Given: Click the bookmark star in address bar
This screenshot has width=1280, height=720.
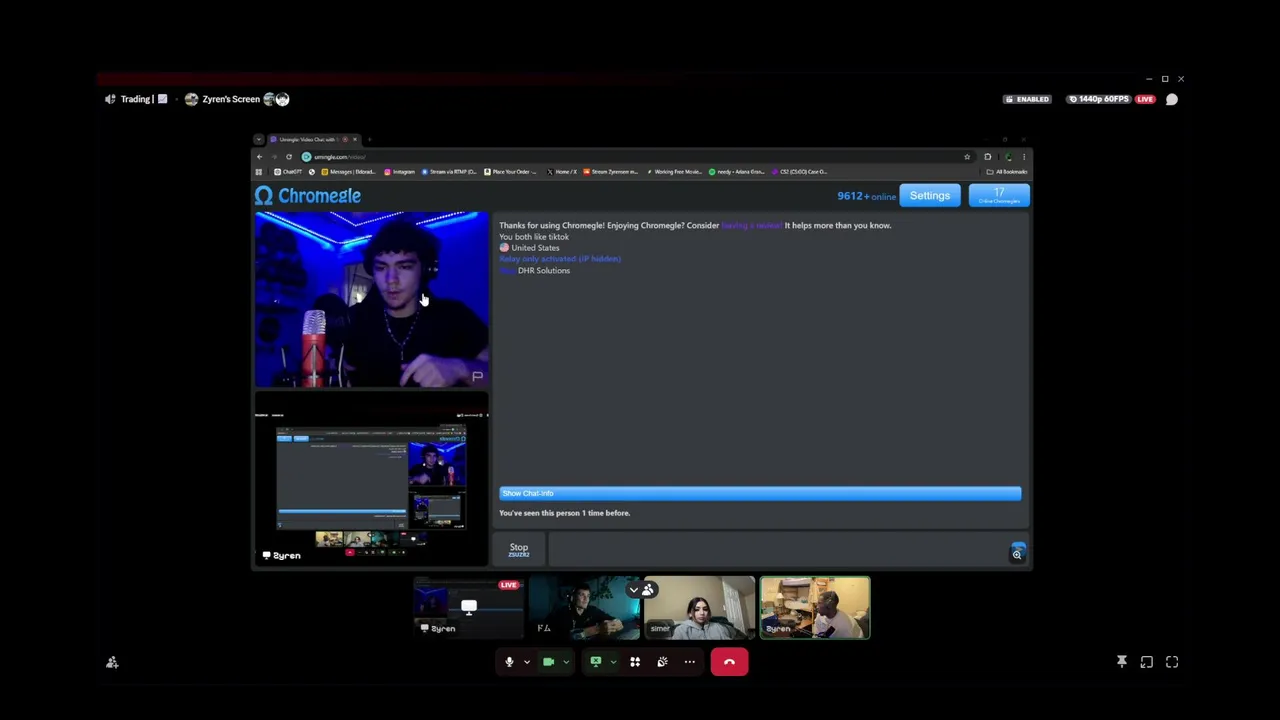Looking at the screenshot, I should tap(967, 157).
